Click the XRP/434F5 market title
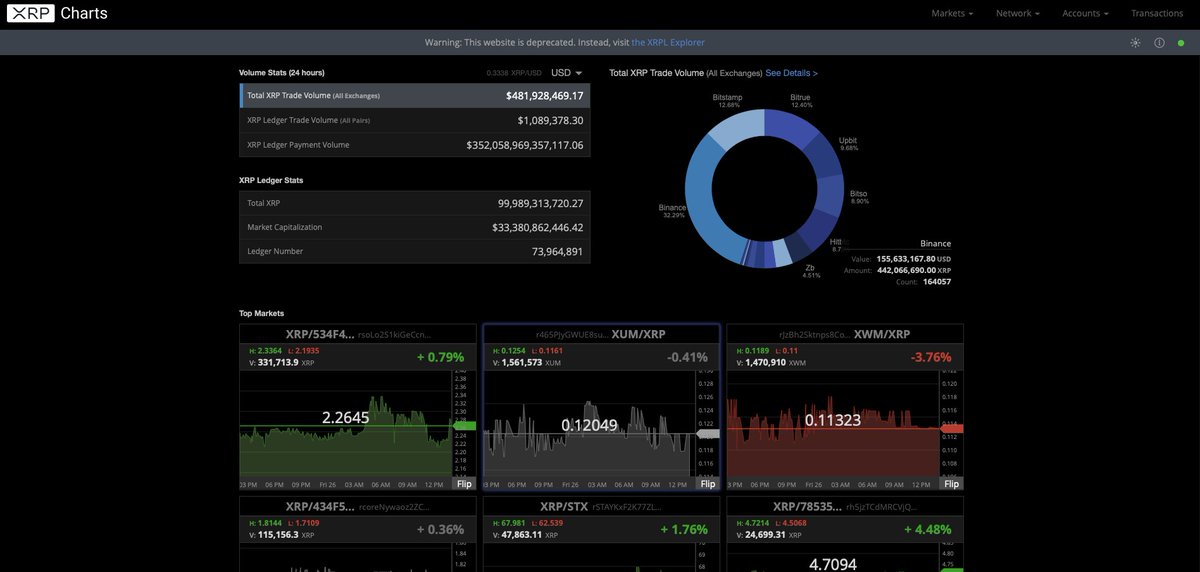This screenshot has width=1200, height=572. (320, 506)
